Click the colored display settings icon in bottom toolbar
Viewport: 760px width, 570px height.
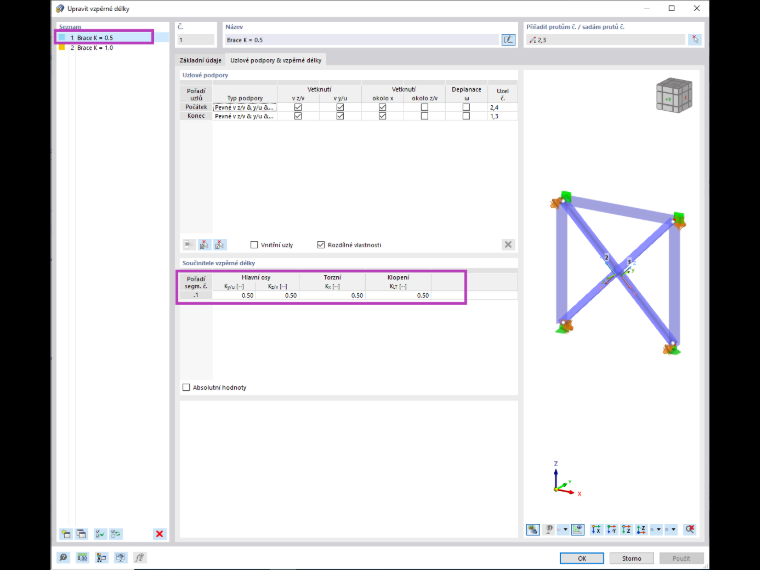click(x=101, y=557)
